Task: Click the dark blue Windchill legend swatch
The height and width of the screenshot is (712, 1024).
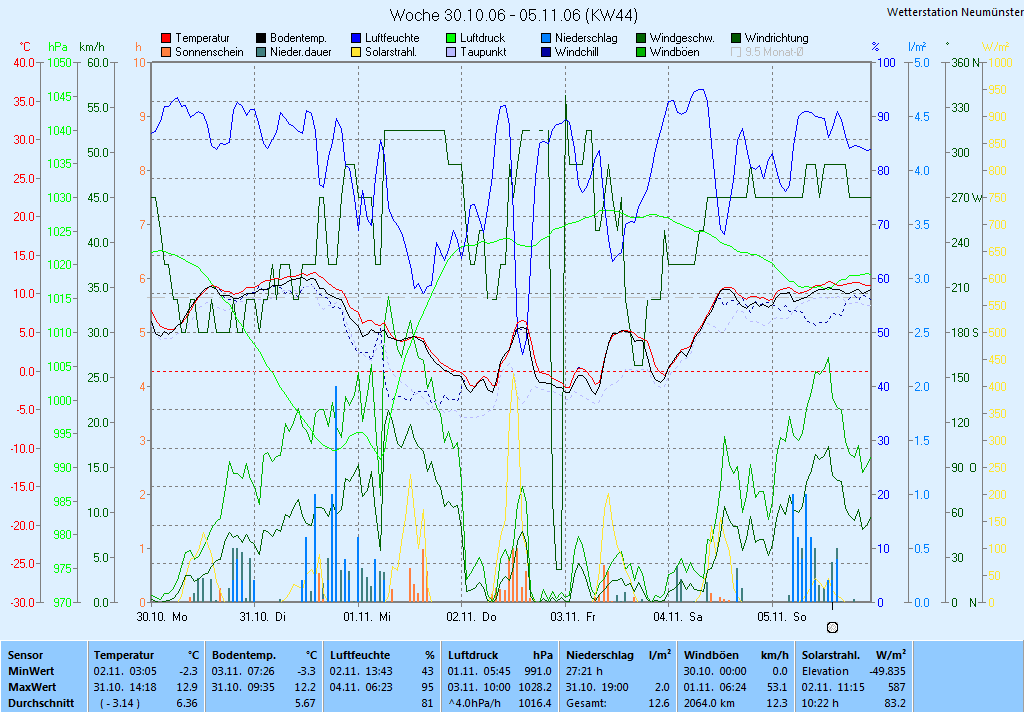Action: click(546, 52)
